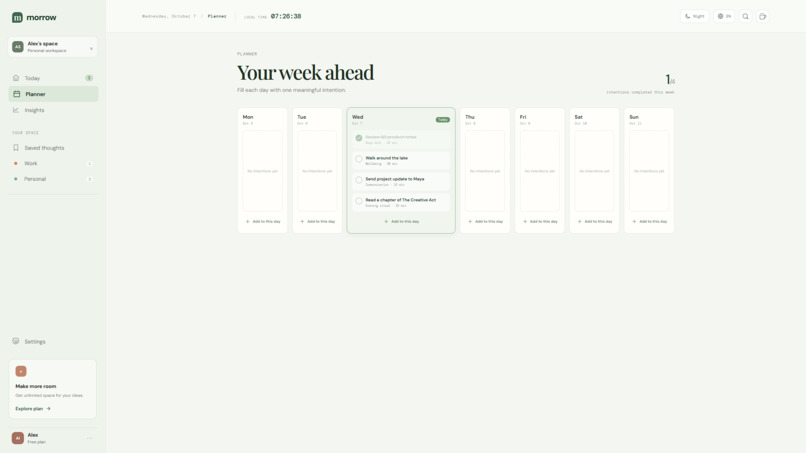Open the Alex's space workspace switcher
The image size is (806, 453).
52,47
